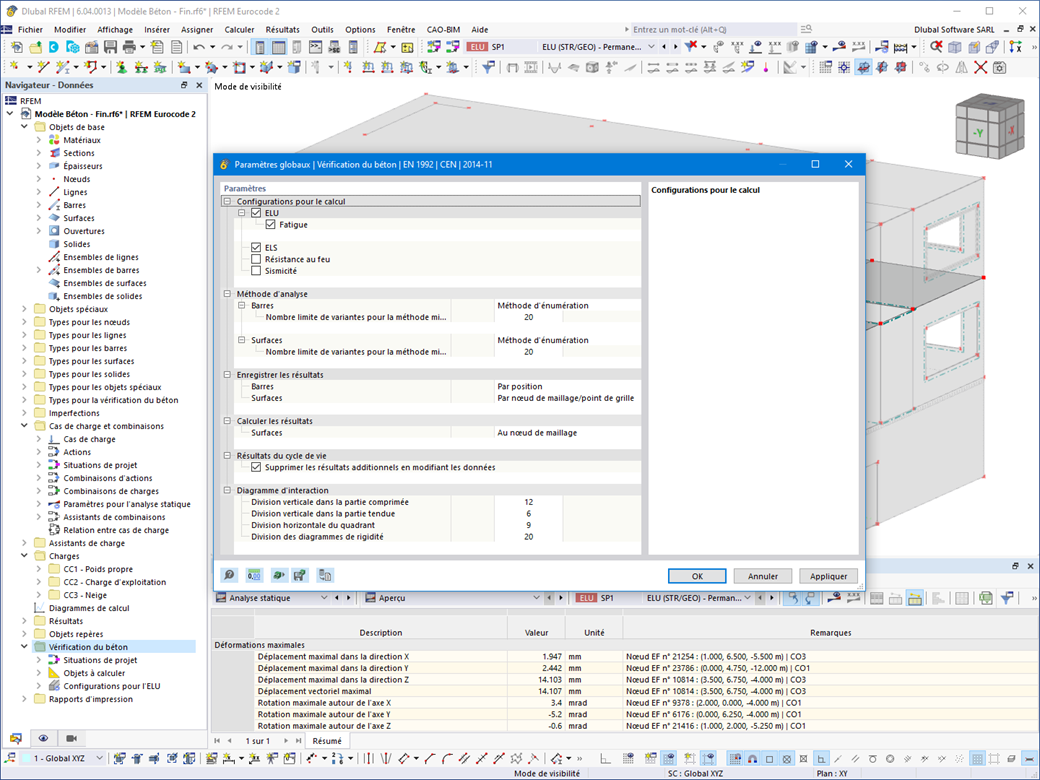Uncheck the ELS checkbox

[x=256, y=247]
